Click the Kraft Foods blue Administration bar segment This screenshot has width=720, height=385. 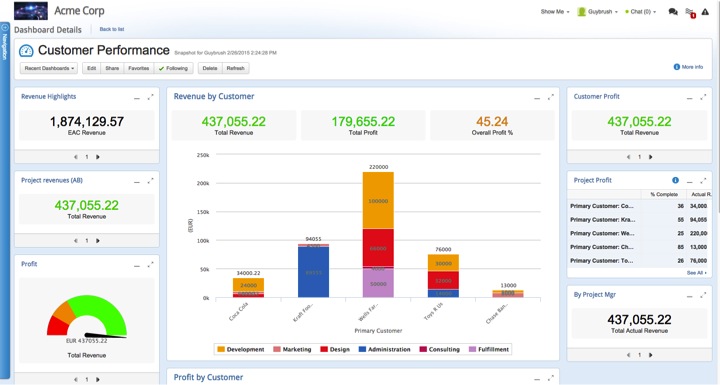click(x=314, y=272)
